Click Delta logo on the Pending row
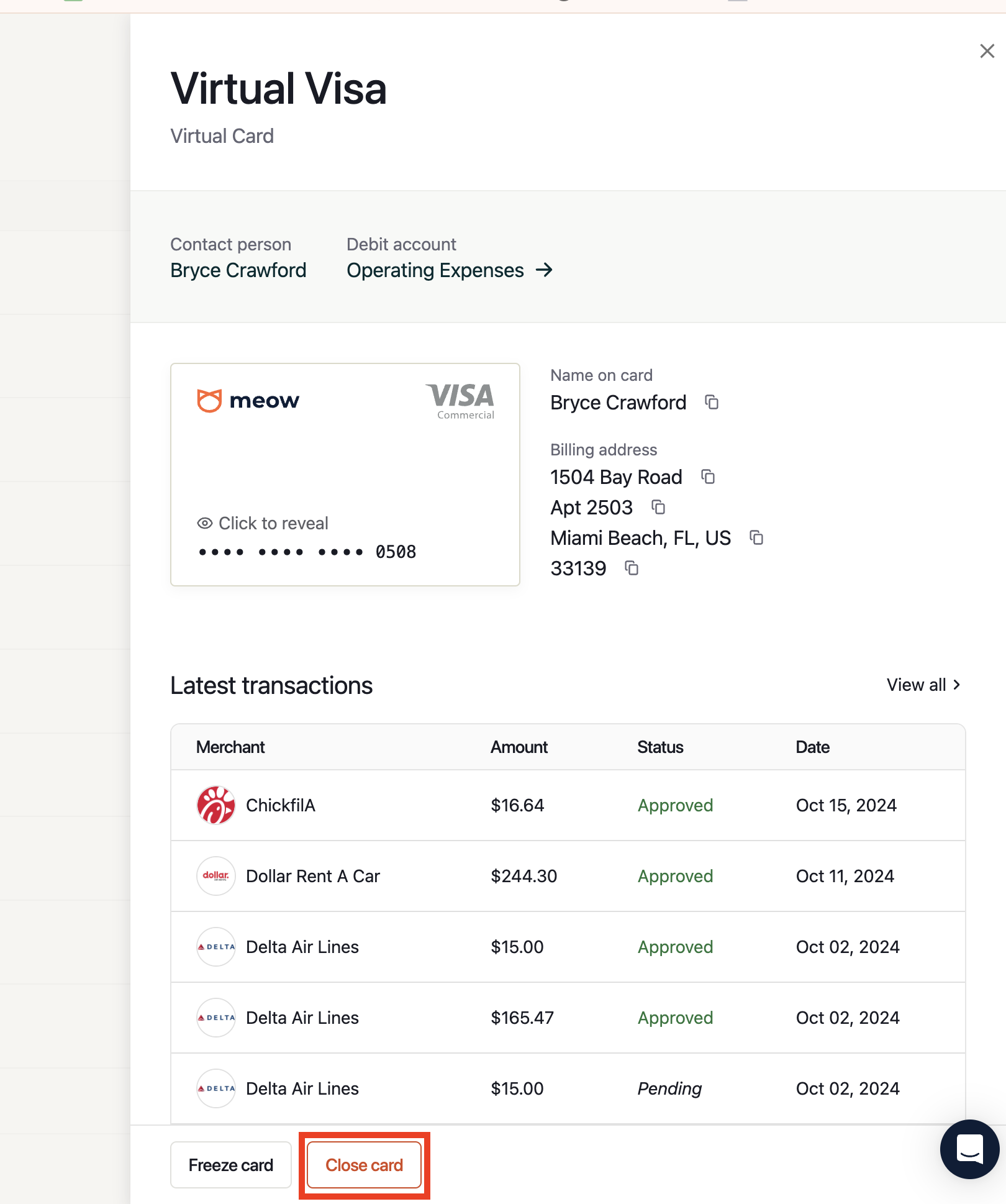Image resolution: width=1006 pixels, height=1204 pixels. [216, 1088]
